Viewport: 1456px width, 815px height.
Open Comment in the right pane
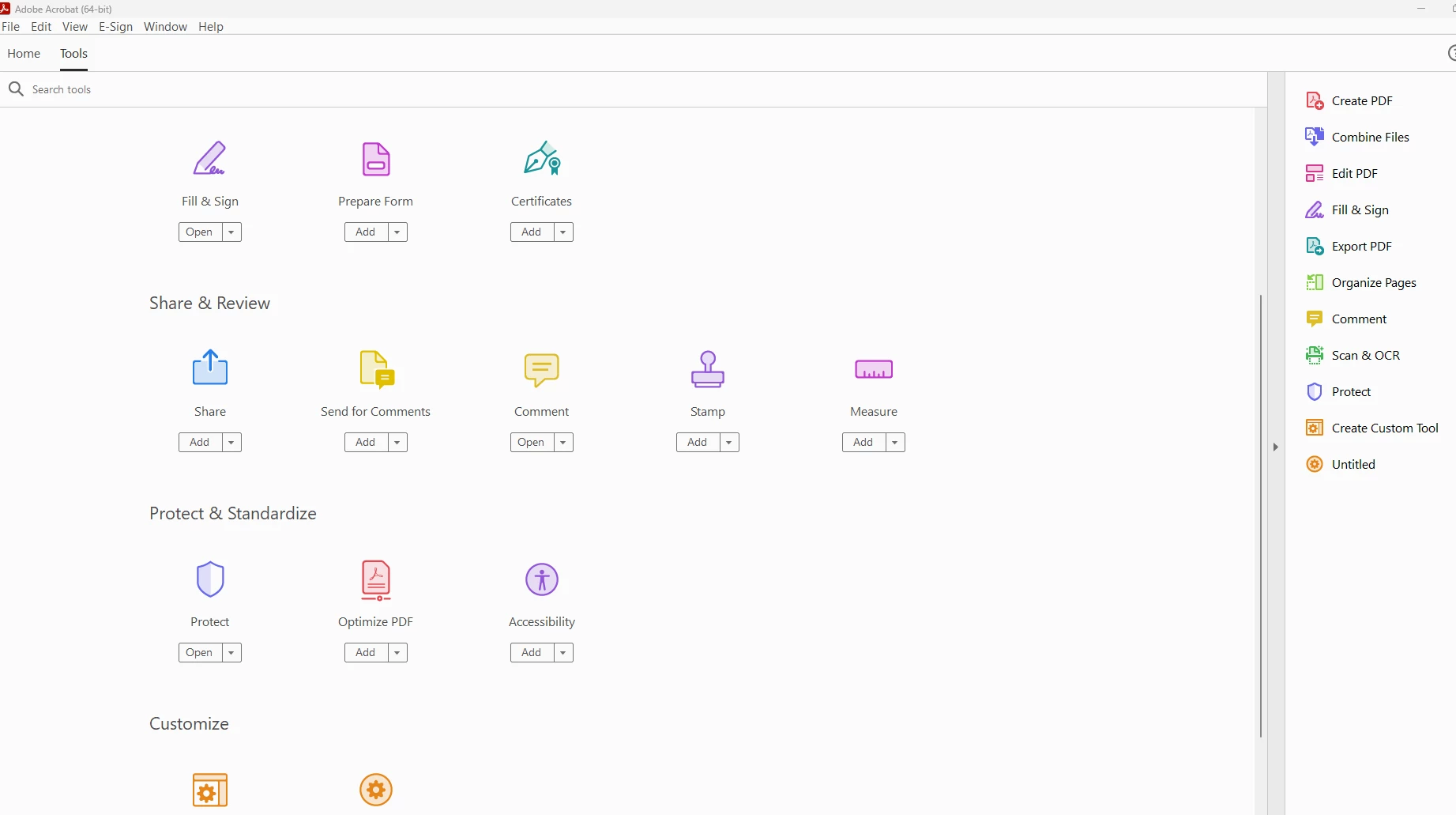1346,319
